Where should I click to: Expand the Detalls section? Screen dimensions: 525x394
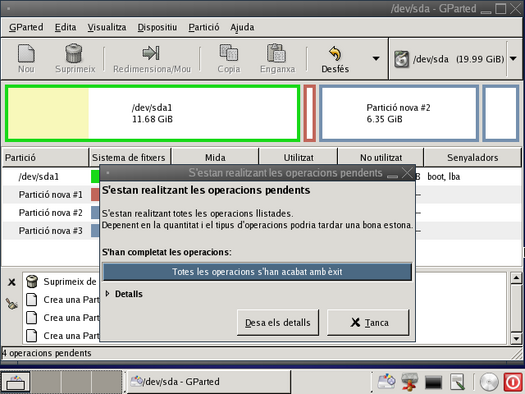point(124,294)
